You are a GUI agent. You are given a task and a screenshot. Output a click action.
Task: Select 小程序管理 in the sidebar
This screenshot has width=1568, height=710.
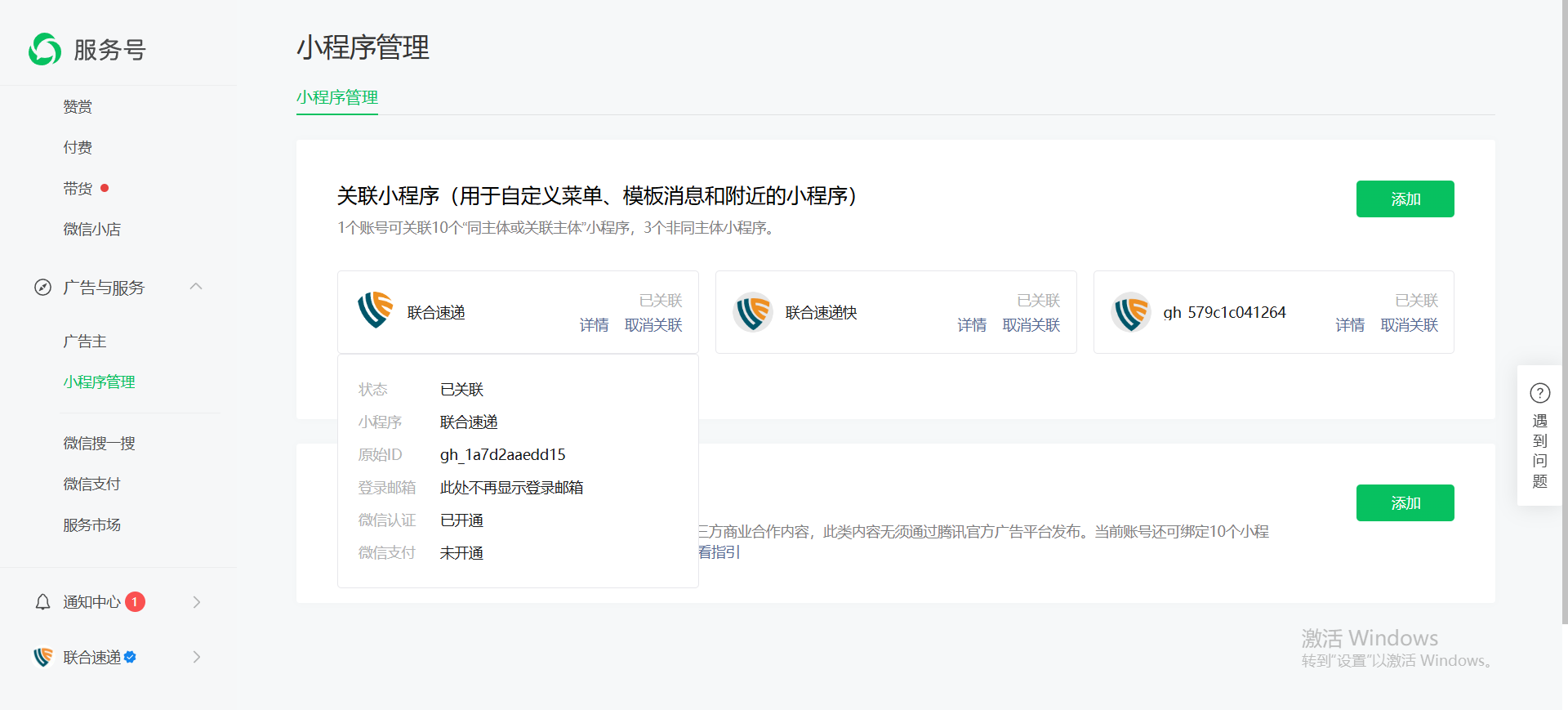(99, 382)
